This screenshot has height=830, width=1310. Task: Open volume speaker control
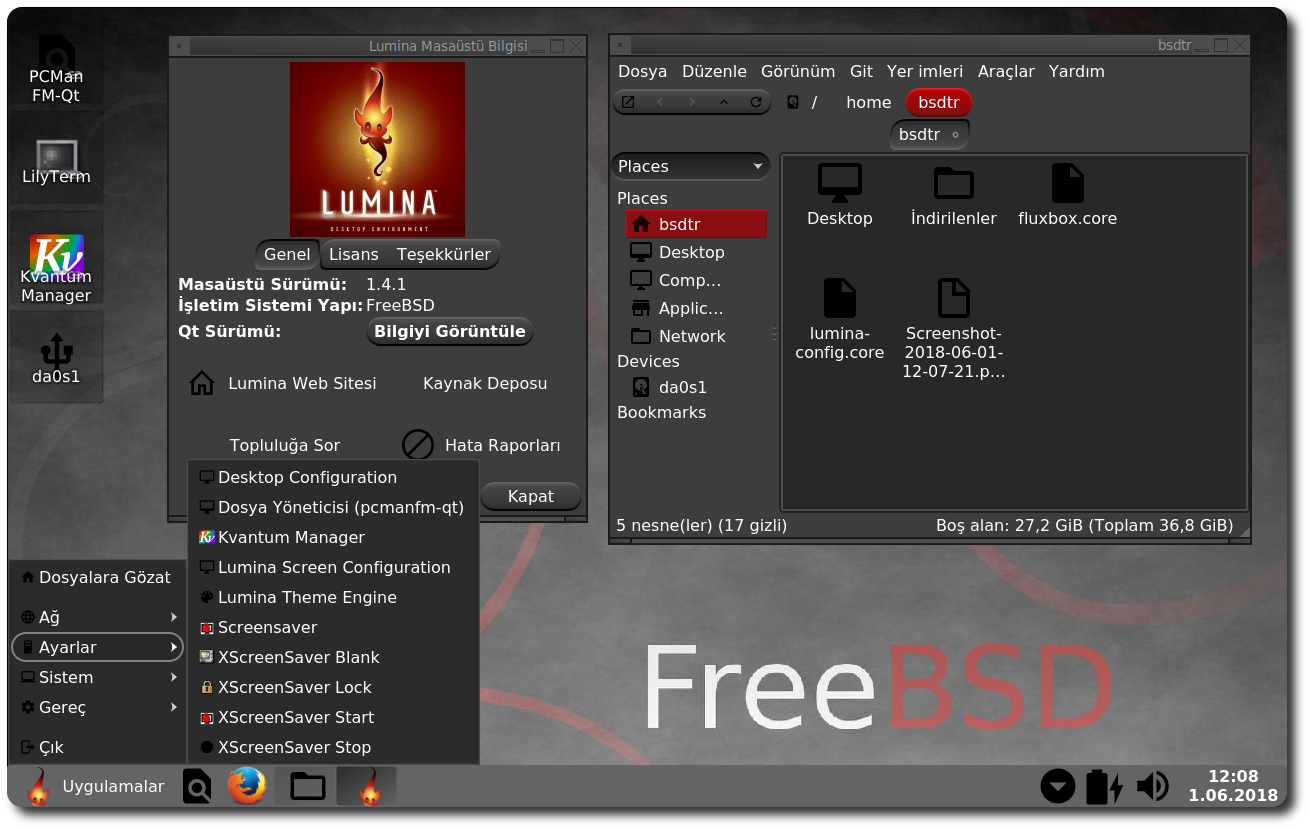pyautogui.click(x=1153, y=787)
